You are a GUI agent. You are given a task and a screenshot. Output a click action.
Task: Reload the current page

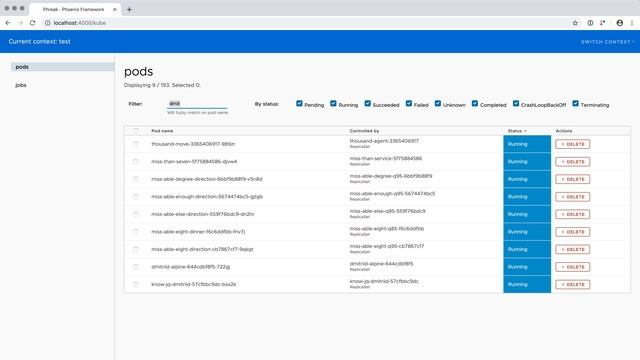coord(33,23)
